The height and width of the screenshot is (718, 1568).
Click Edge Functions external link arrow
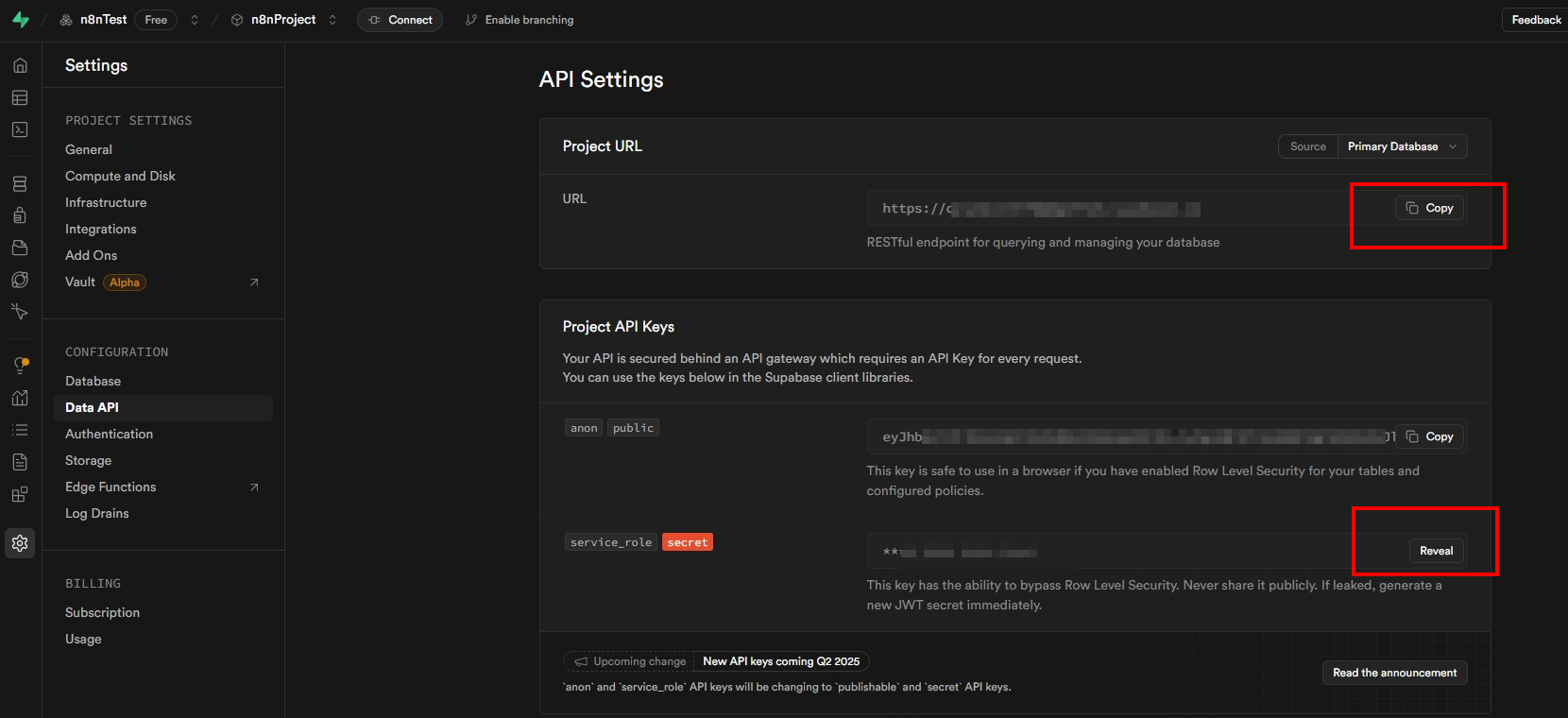pyautogui.click(x=254, y=487)
